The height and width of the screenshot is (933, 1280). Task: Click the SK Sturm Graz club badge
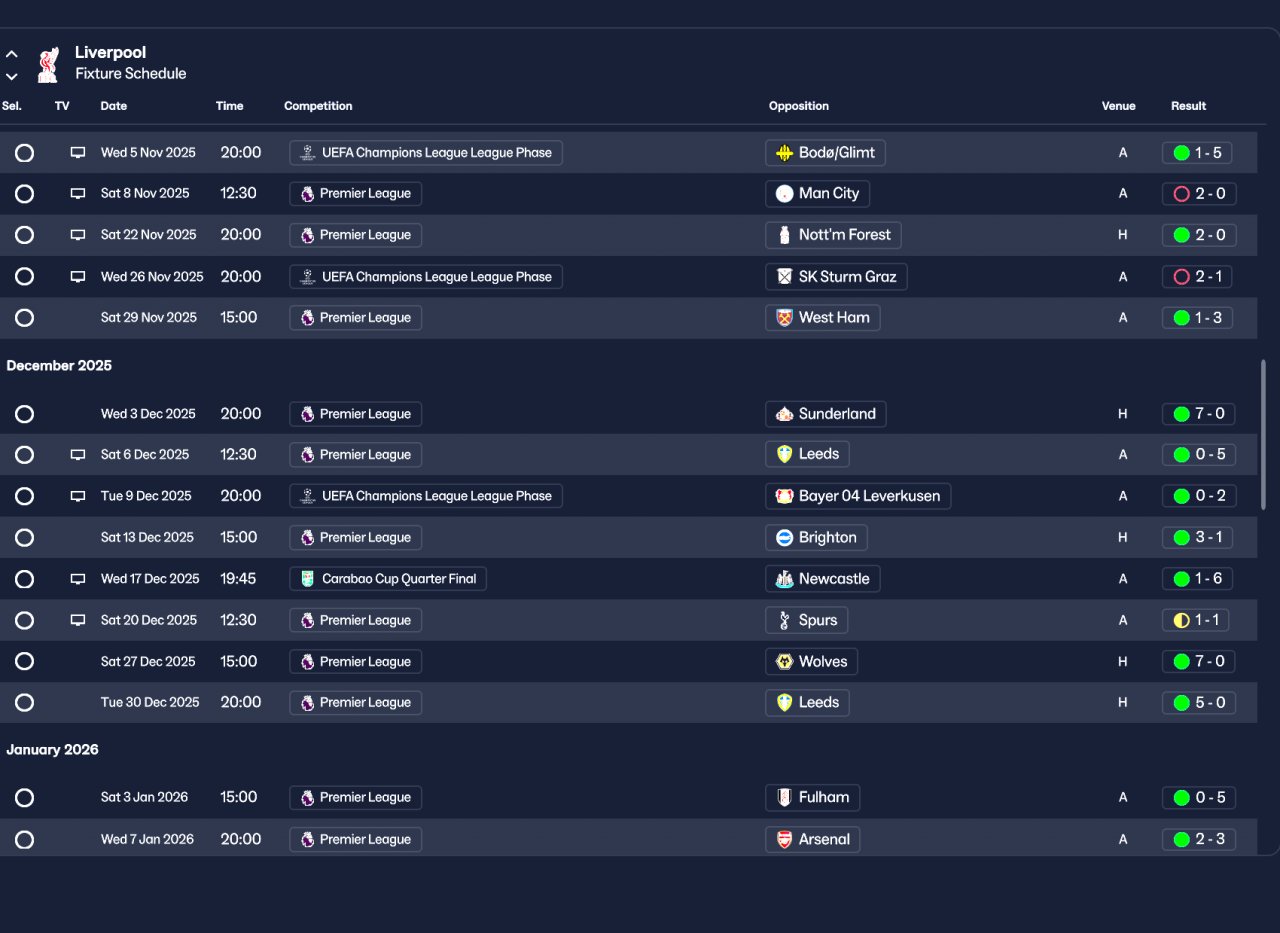tap(785, 277)
